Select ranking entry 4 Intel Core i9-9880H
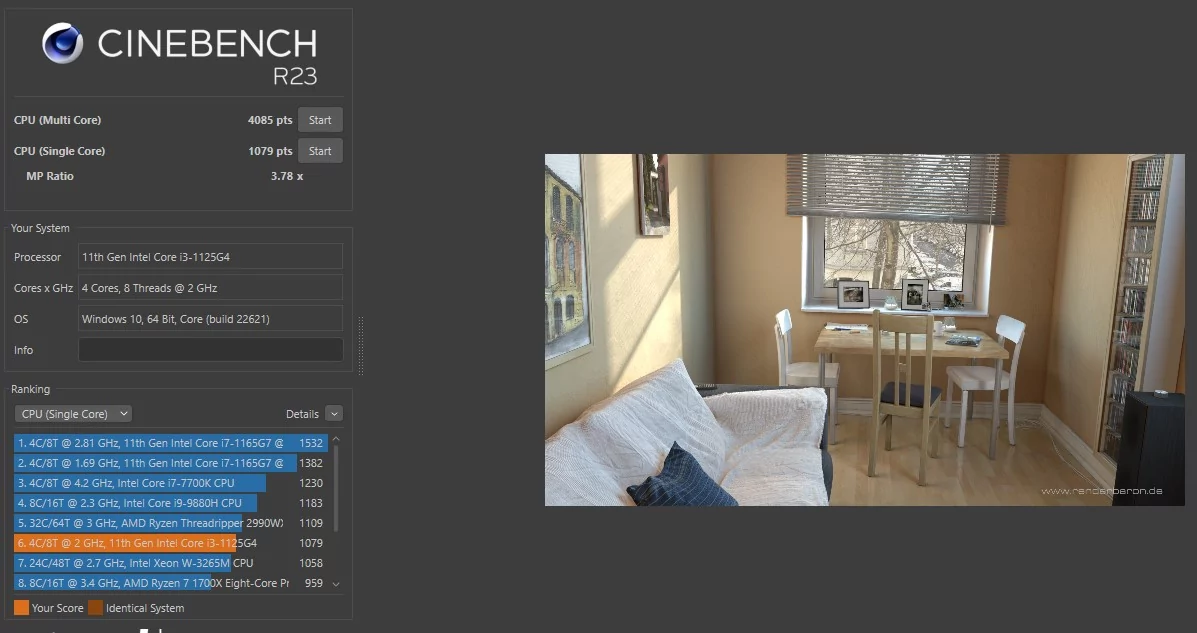The image size is (1197, 633). pos(171,503)
